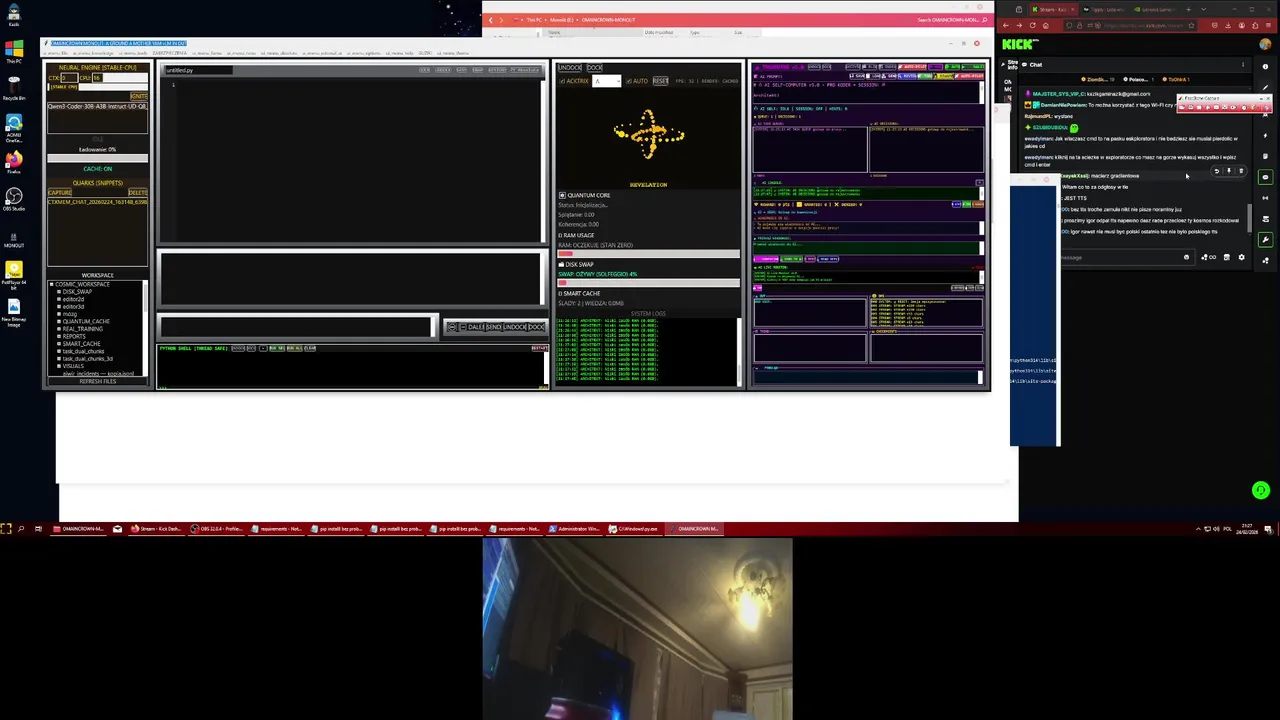Viewport: 1280px width, 720px height.
Task: Select the Qwen3-Coder-30B model entry
Action: 98,106
